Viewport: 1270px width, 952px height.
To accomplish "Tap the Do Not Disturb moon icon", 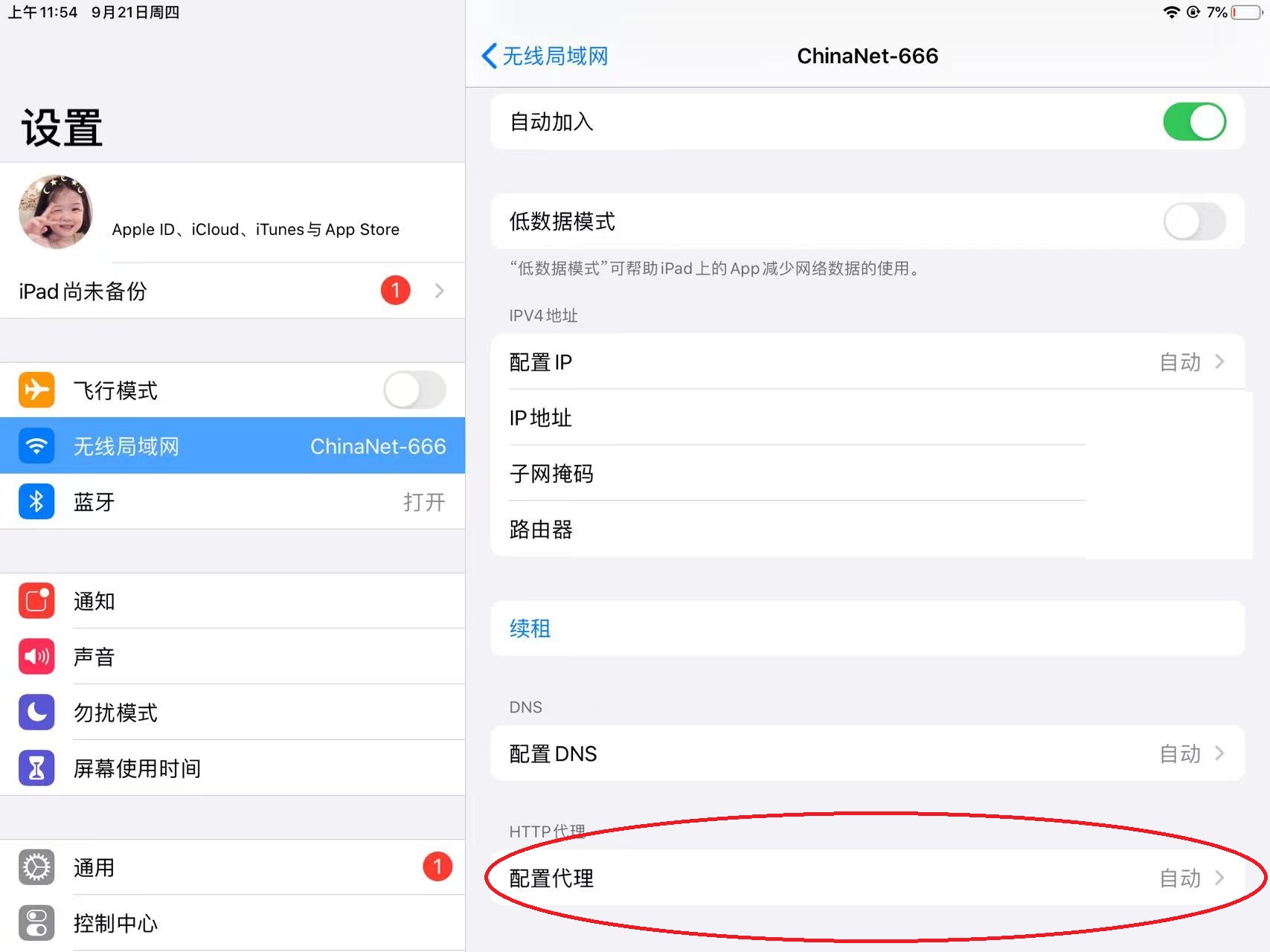I will pyautogui.click(x=36, y=713).
